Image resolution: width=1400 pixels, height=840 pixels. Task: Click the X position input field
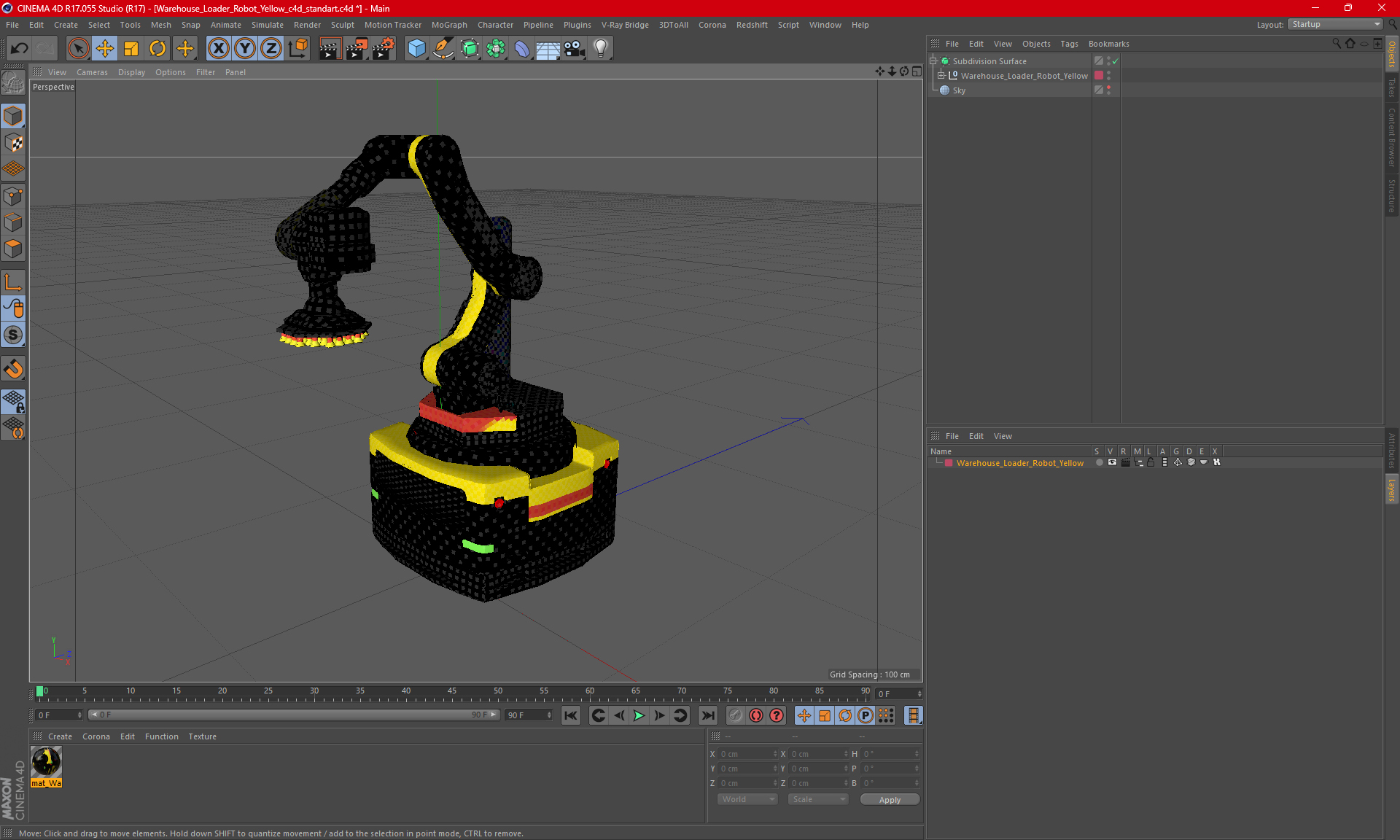pos(749,754)
